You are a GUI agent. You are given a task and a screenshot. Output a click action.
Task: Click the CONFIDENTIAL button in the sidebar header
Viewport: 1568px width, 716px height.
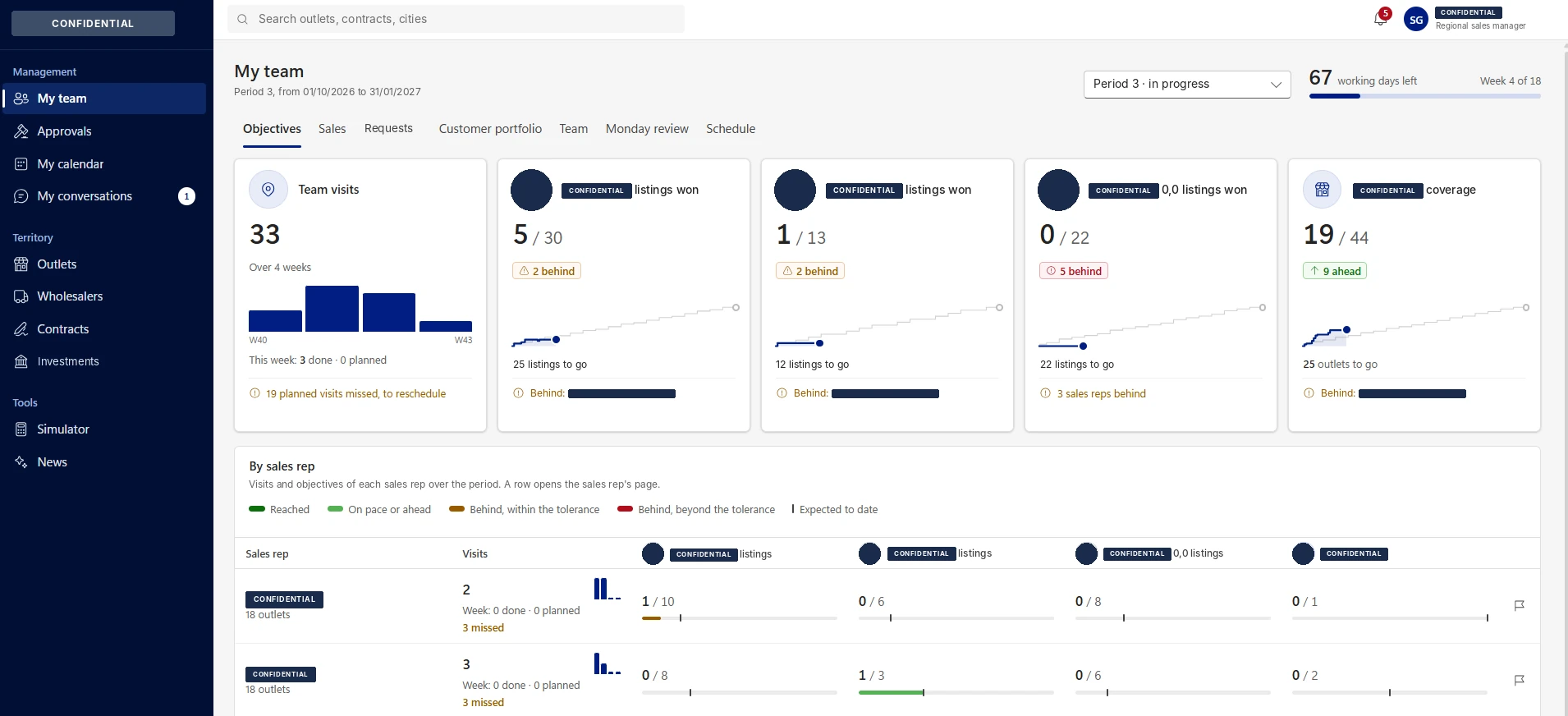93,23
